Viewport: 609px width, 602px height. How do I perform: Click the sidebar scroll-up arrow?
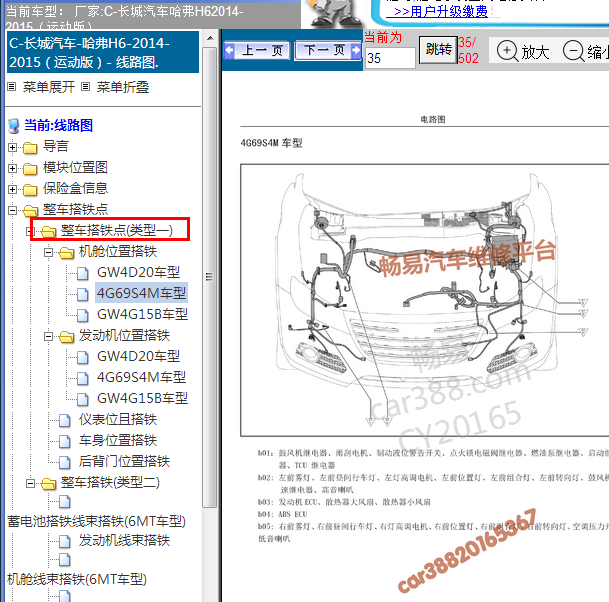210,38
